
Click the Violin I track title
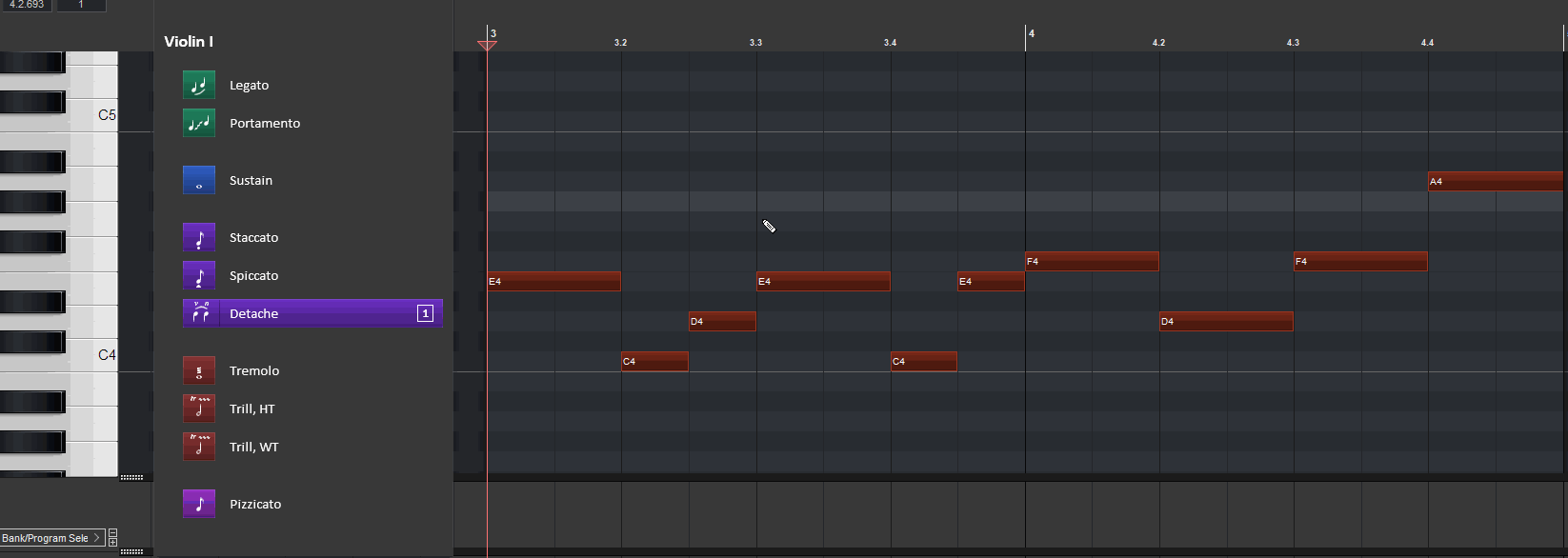tap(189, 41)
